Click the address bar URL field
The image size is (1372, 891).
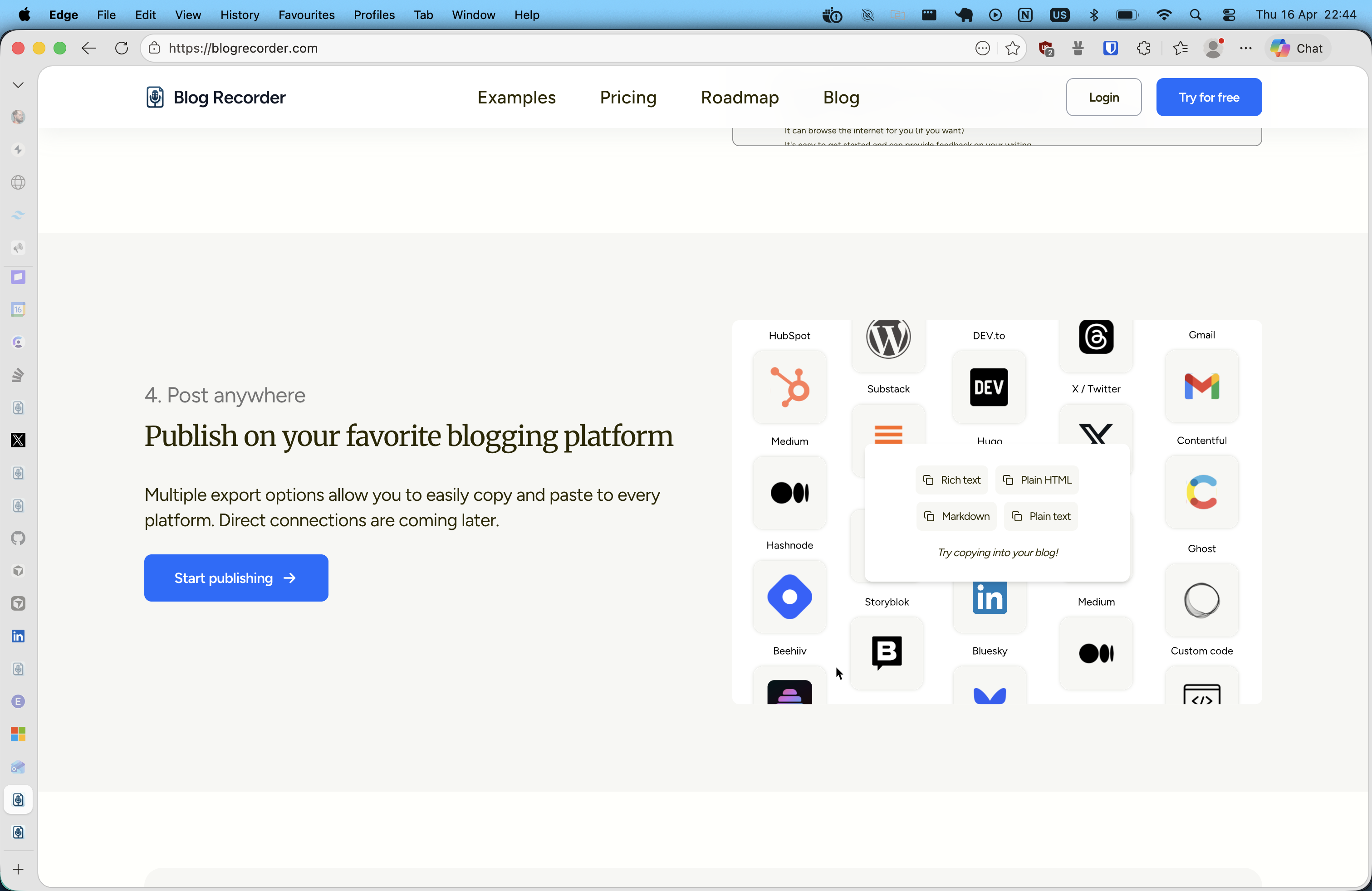click(242, 49)
